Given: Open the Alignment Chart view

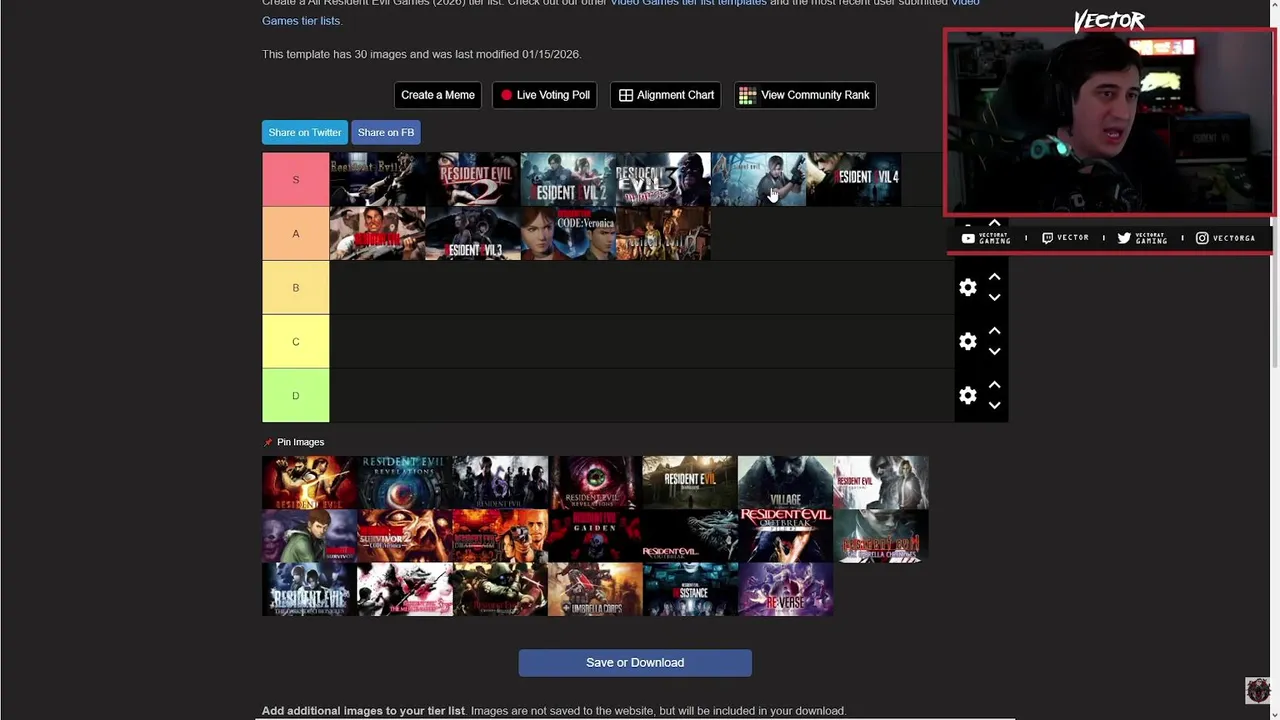Looking at the screenshot, I should (666, 95).
